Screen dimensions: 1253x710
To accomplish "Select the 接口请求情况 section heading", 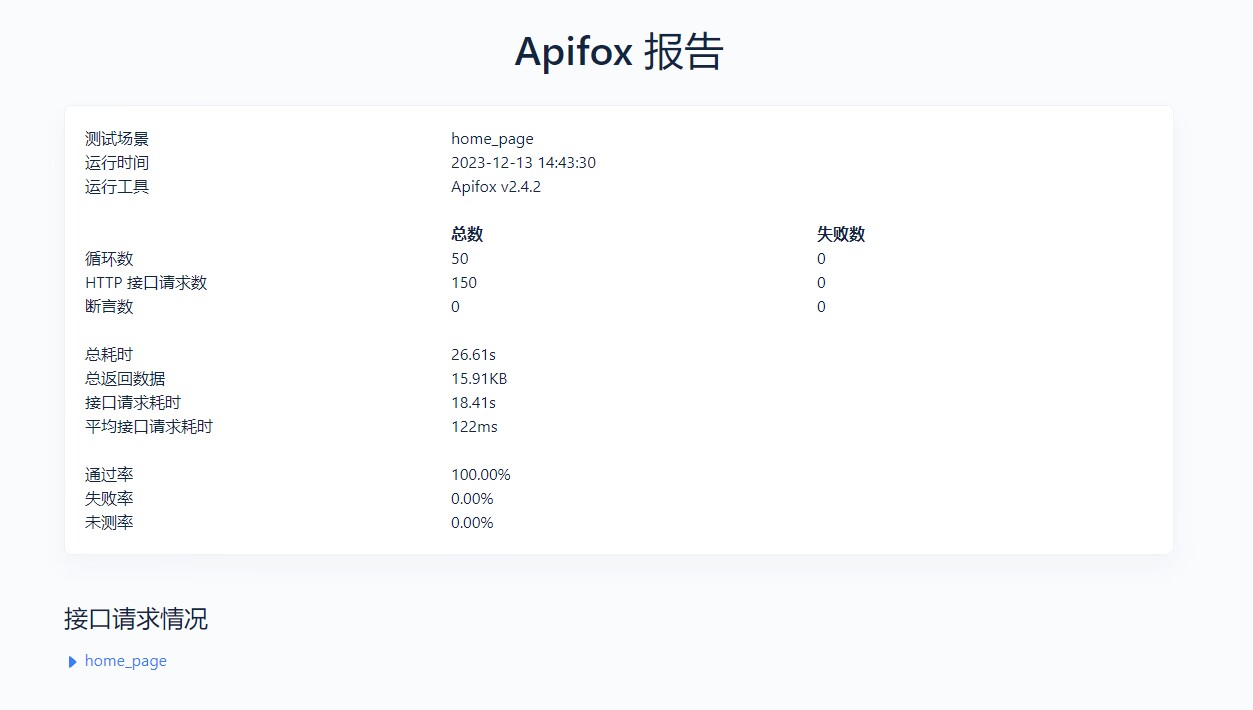I will [x=136, y=619].
